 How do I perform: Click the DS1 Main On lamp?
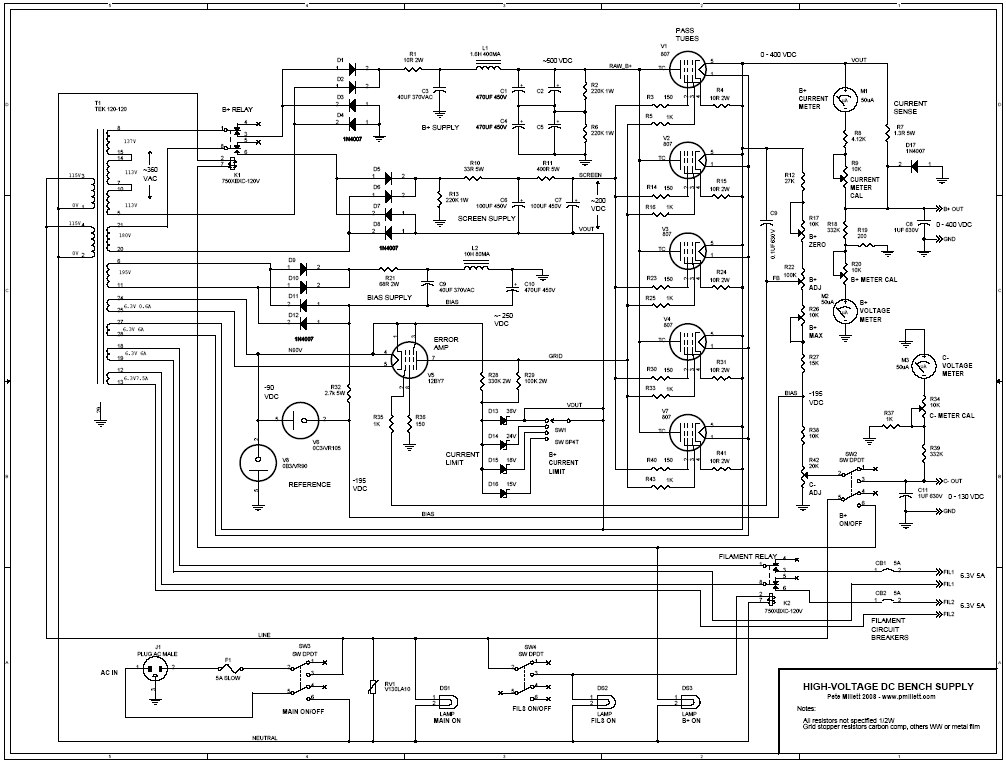coord(445,700)
